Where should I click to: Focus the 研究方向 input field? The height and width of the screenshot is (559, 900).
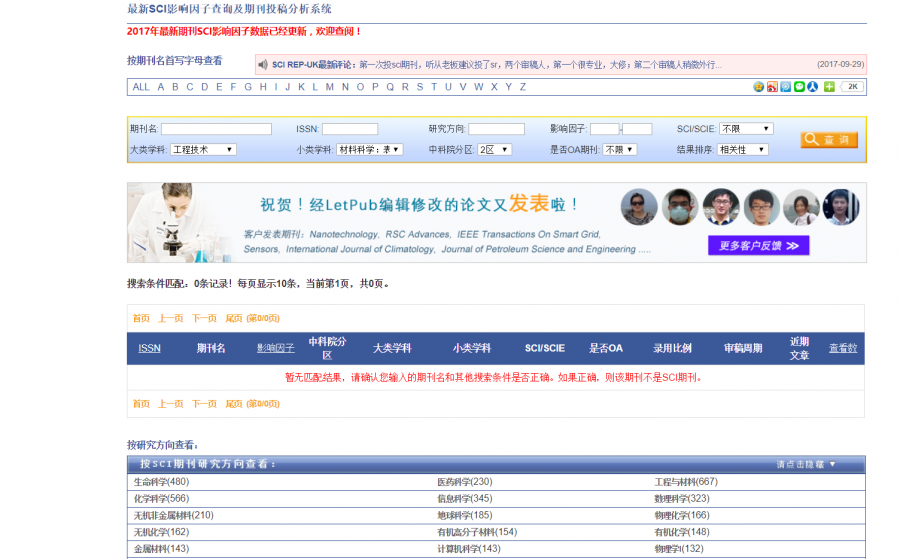pos(496,129)
